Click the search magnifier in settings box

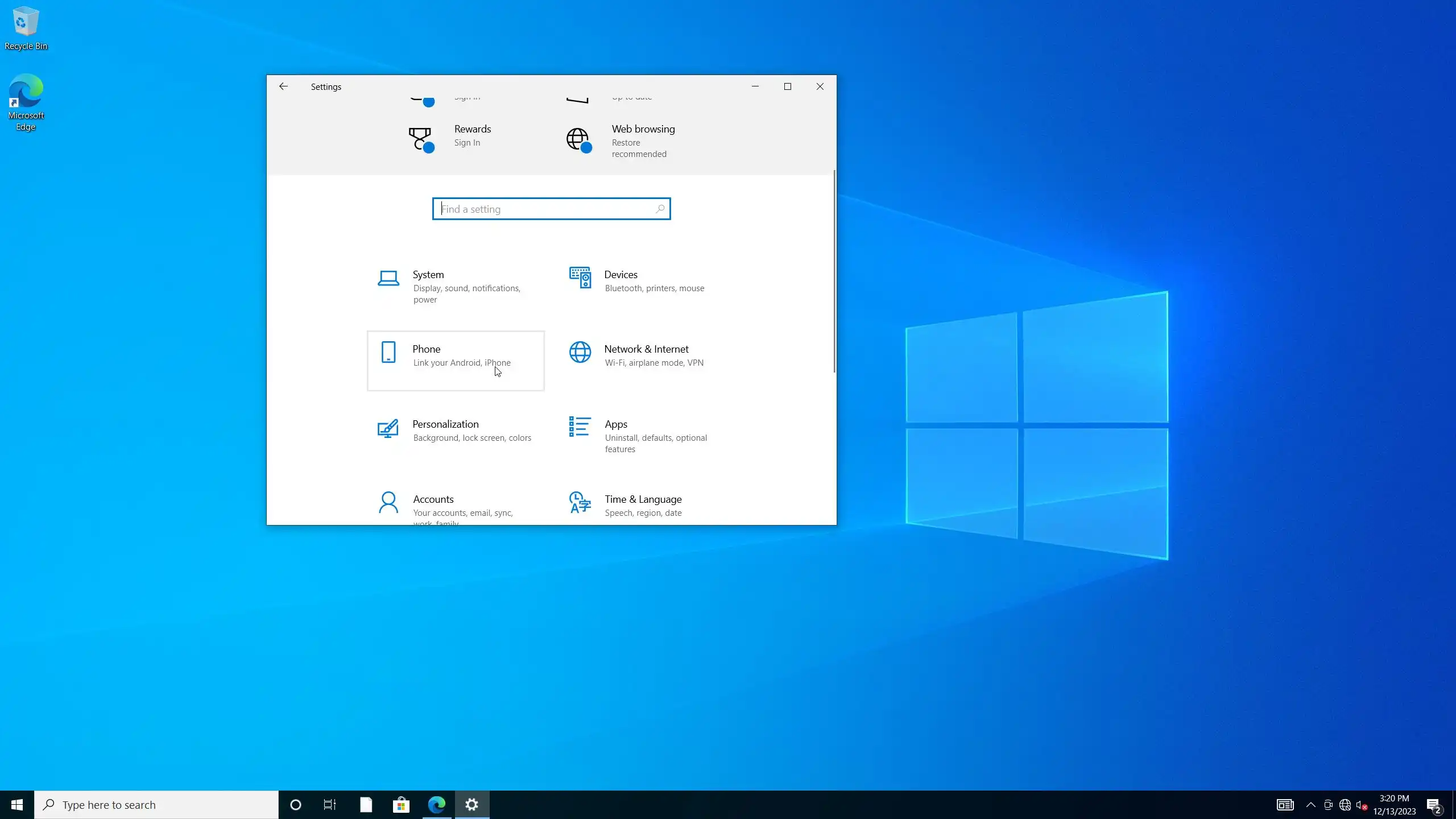click(660, 209)
